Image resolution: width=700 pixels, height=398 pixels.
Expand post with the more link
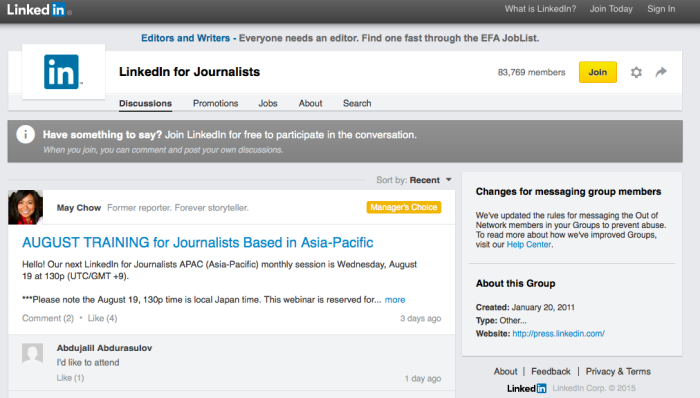(395, 299)
